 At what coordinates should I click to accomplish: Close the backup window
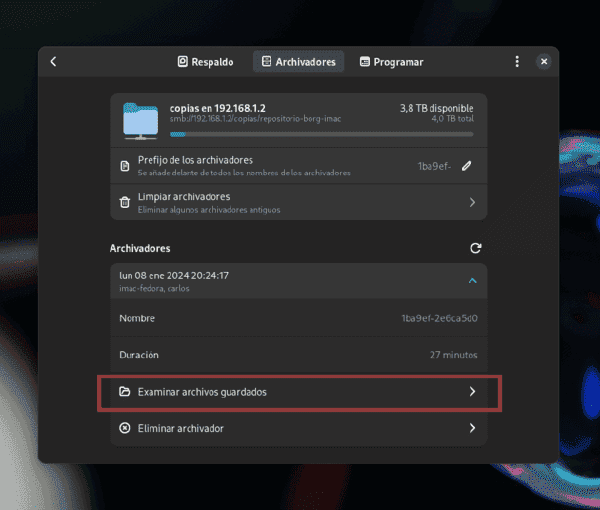click(544, 62)
